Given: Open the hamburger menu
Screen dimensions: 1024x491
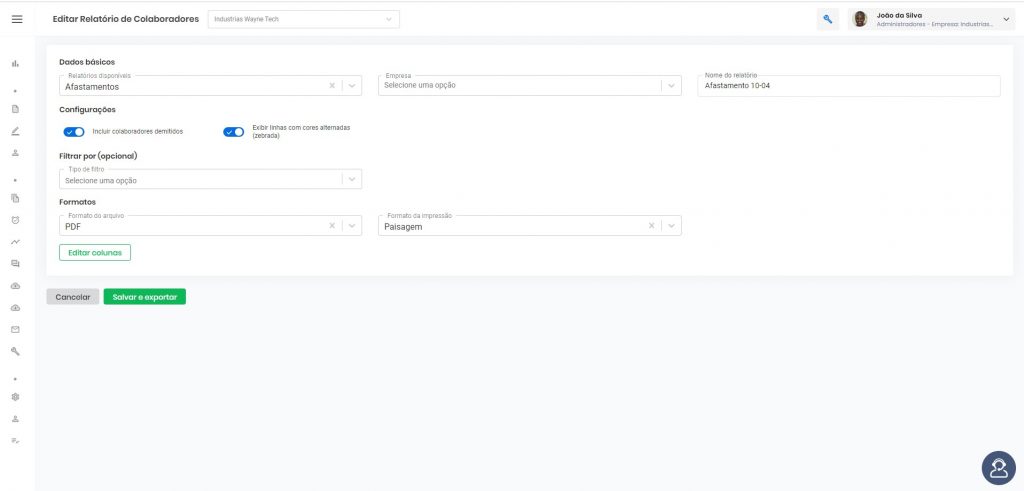Looking at the screenshot, I should click(17, 20).
